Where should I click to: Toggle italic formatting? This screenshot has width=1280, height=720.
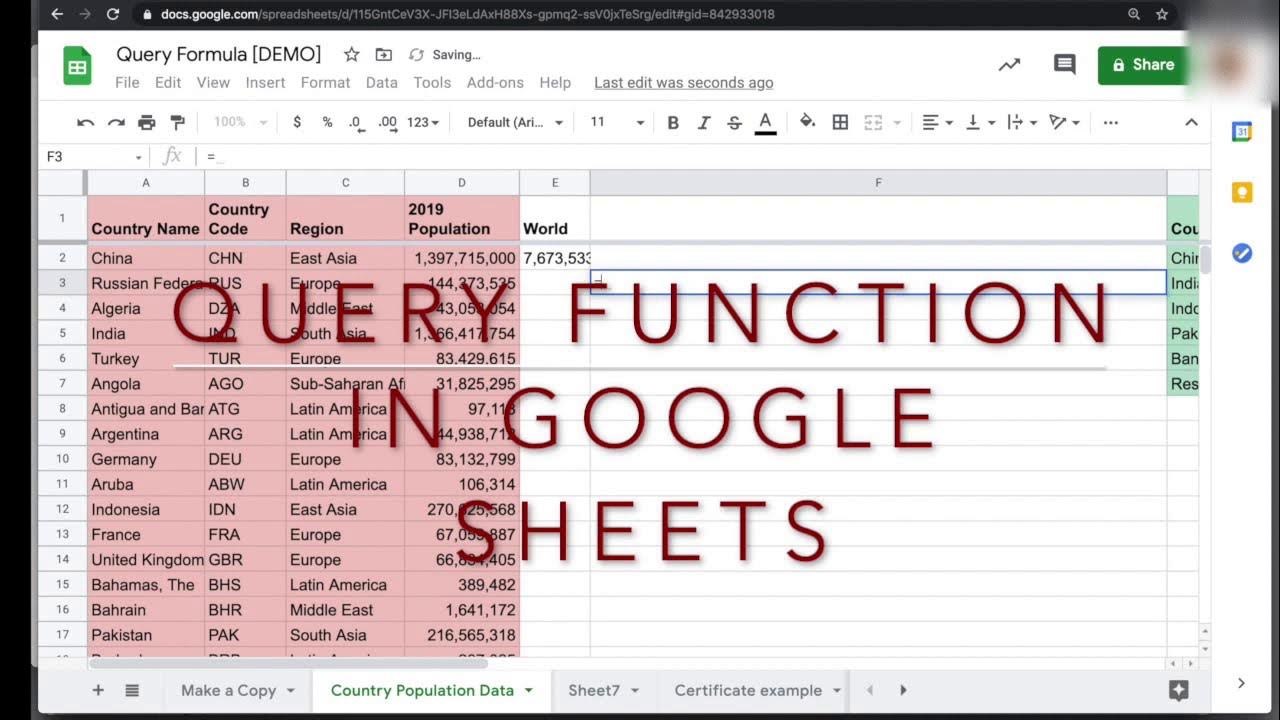(x=704, y=122)
